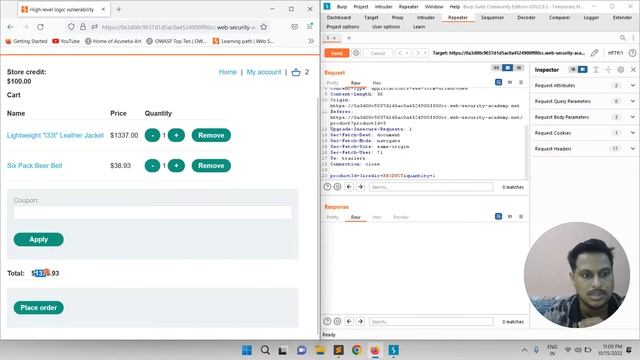Open Windows Start menu
This screenshot has height=360, width=640.
coord(247,350)
